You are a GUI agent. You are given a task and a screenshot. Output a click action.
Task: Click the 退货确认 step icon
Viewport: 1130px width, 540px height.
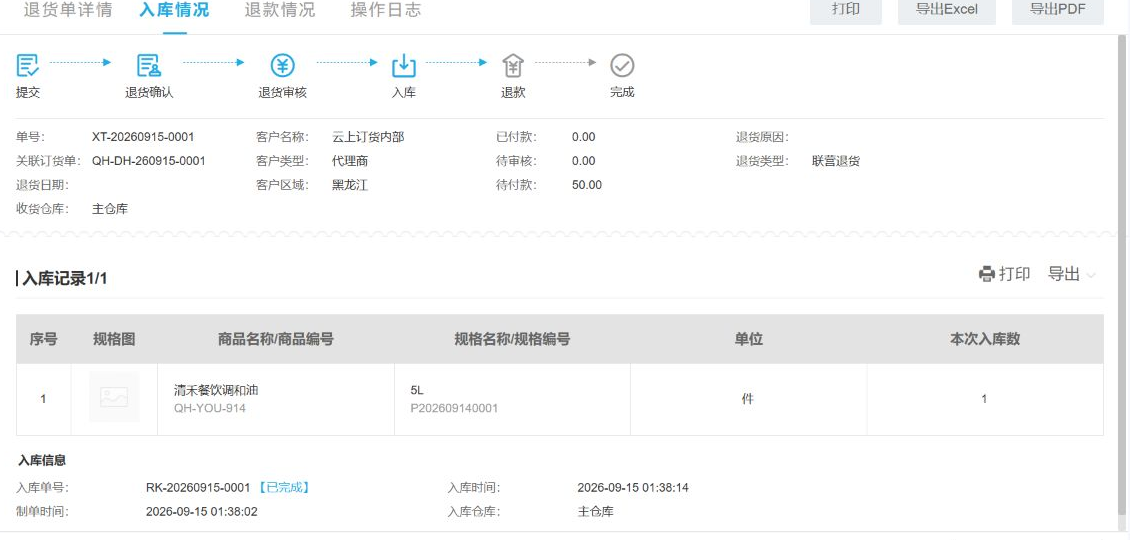(x=149, y=66)
